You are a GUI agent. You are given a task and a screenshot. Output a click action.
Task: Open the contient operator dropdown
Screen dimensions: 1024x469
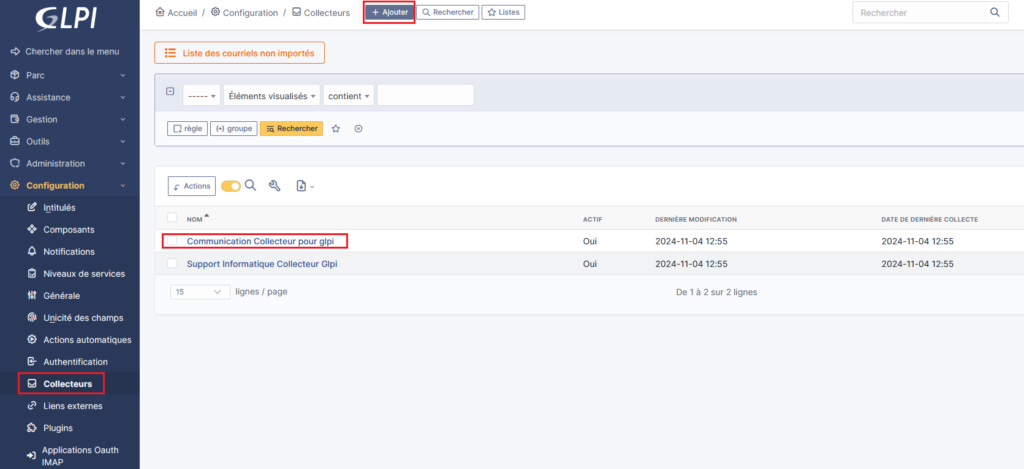point(349,95)
